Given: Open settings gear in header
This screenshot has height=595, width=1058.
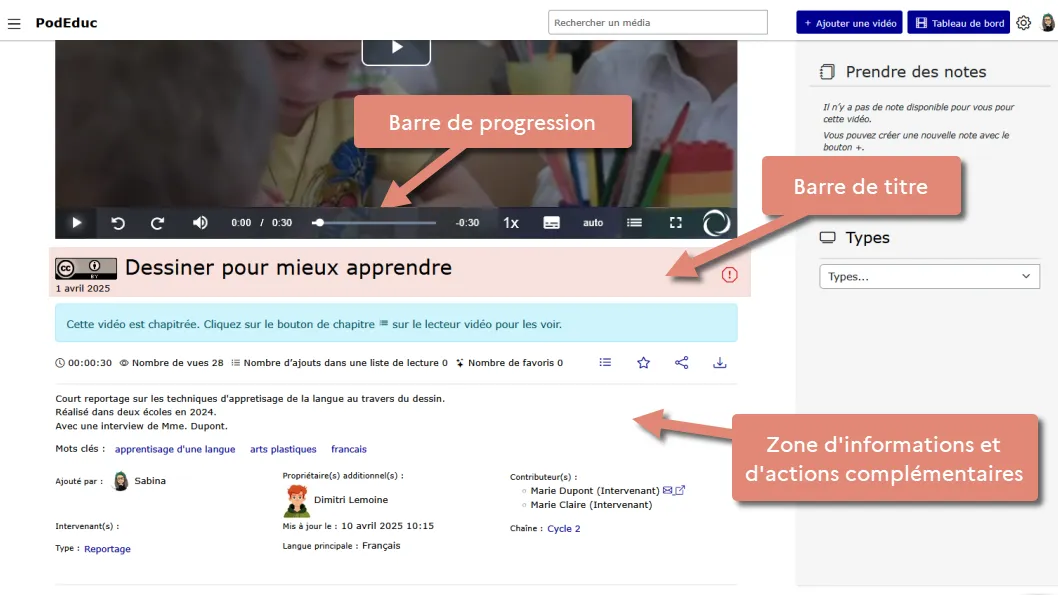Looking at the screenshot, I should [x=1024, y=23].
